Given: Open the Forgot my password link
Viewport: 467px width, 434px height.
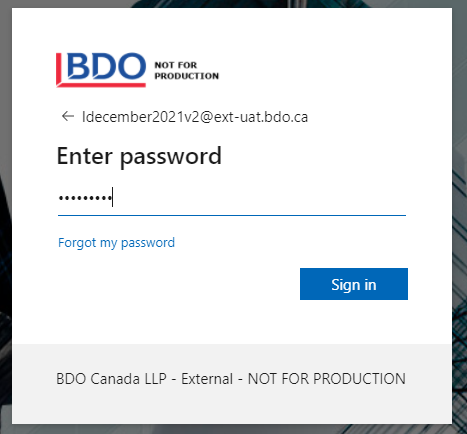Looking at the screenshot, I should pos(116,243).
